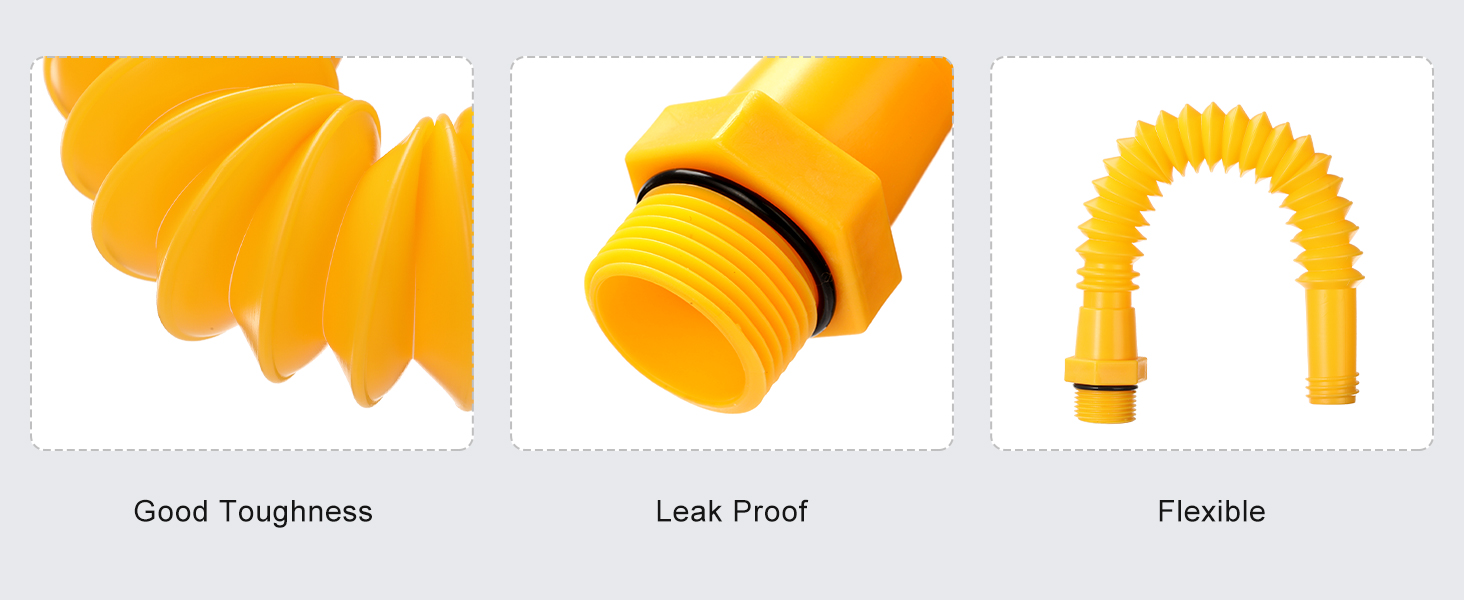Click the hex nut on the bent hose
This screenshot has height=600, width=1464.
(x=1105, y=369)
